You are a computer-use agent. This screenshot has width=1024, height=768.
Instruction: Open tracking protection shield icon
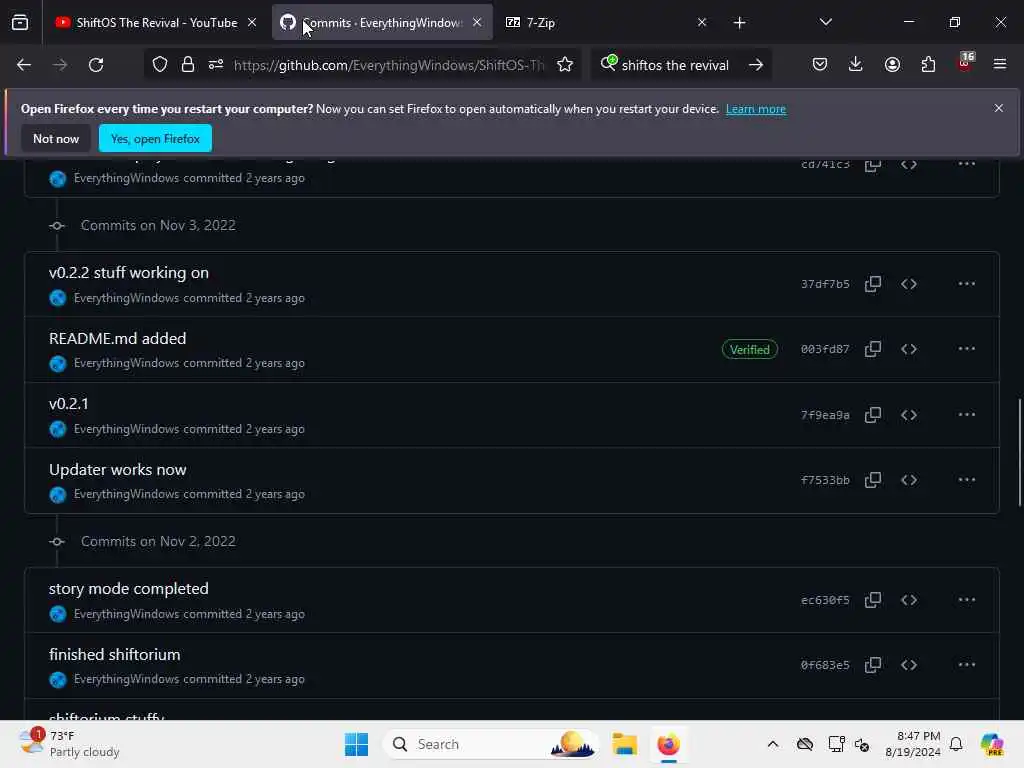click(x=160, y=65)
